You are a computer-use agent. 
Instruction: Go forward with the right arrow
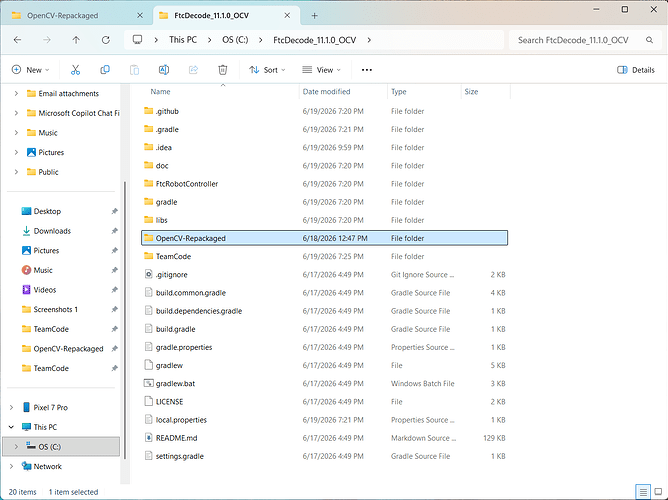47,40
